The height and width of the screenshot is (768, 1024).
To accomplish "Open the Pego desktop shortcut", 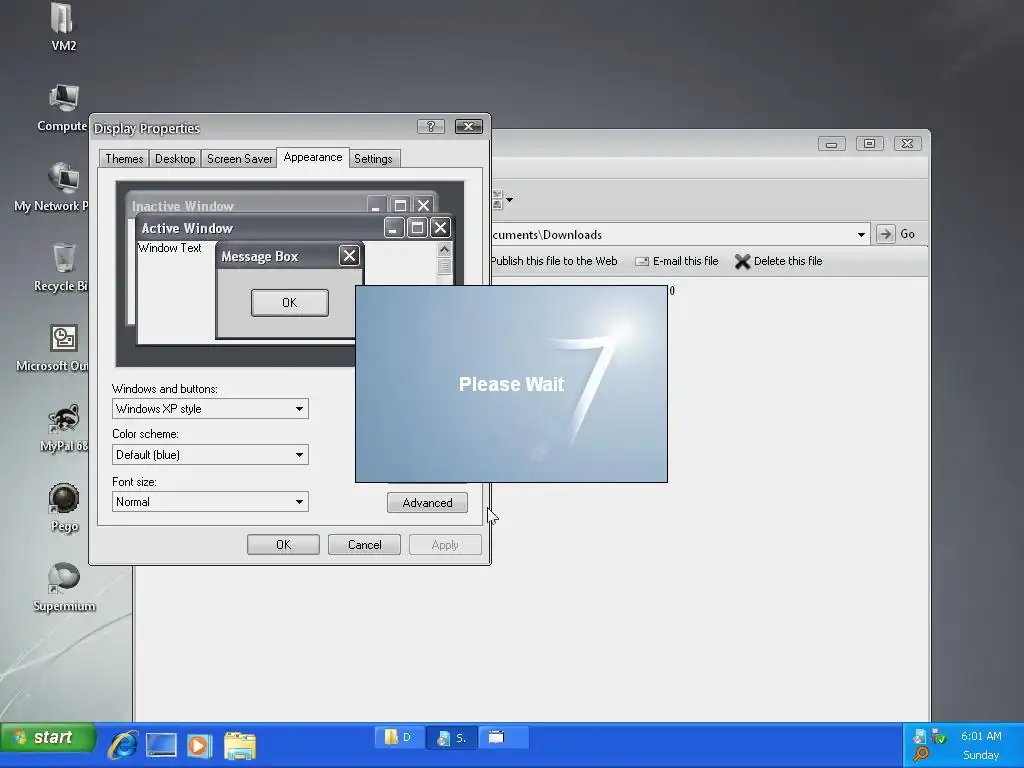I will [x=63, y=499].
